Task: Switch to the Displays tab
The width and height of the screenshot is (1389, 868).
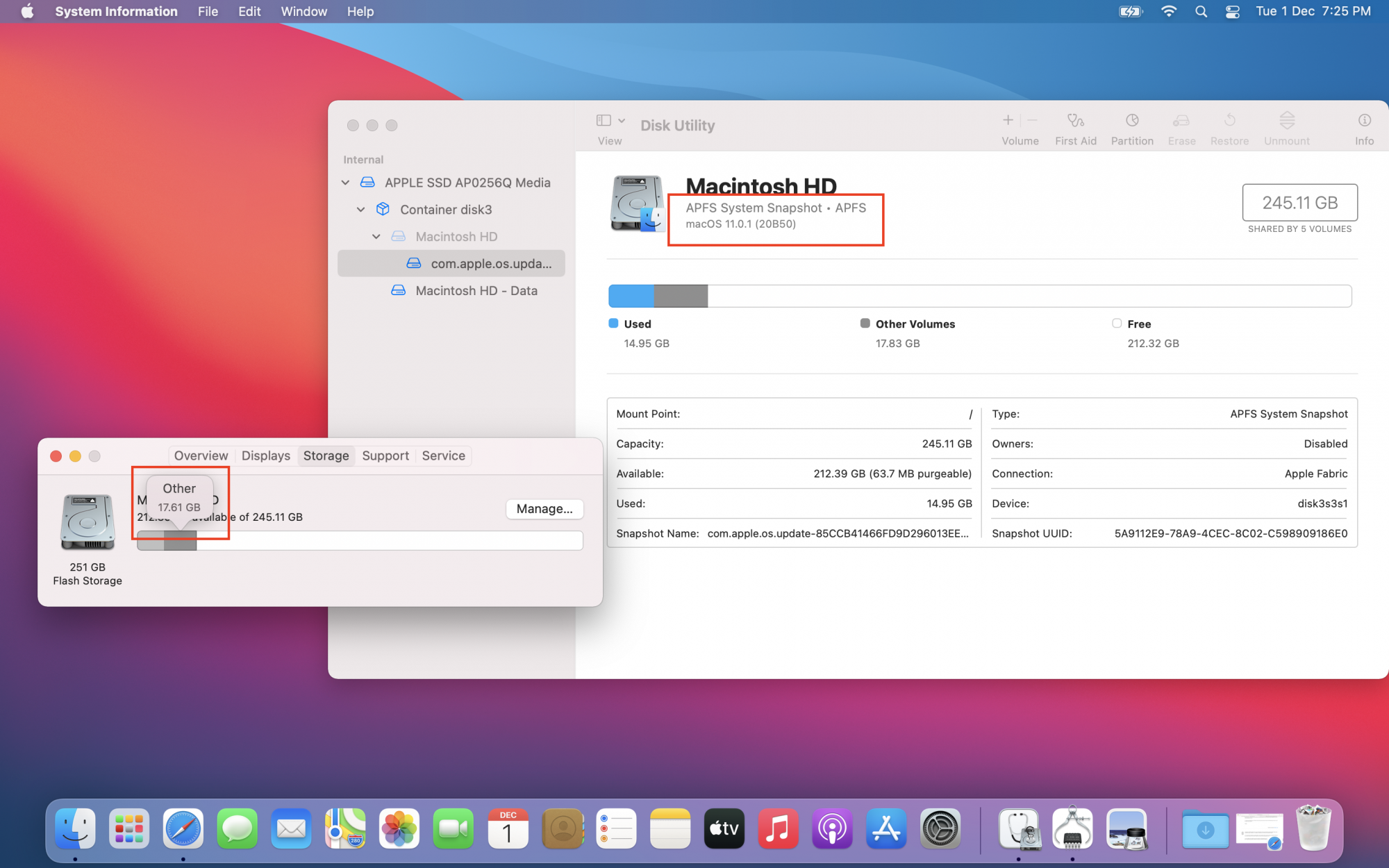Action: 265,456
